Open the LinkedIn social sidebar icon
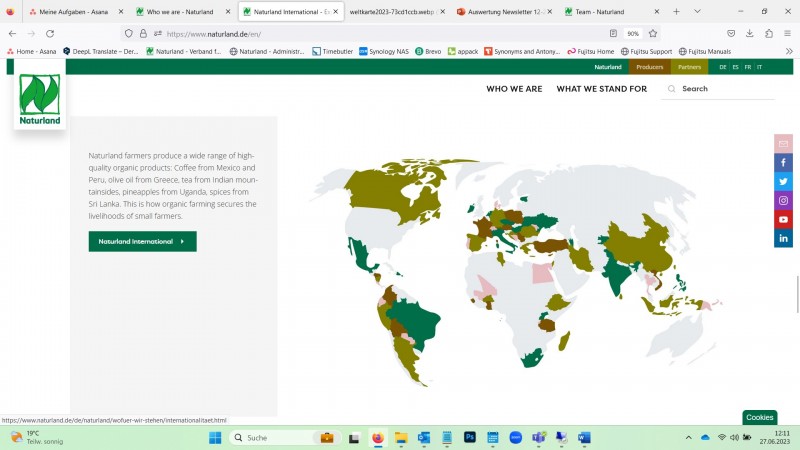The height and width of the screenshot is (450, 800). click(x=783, y=238)
